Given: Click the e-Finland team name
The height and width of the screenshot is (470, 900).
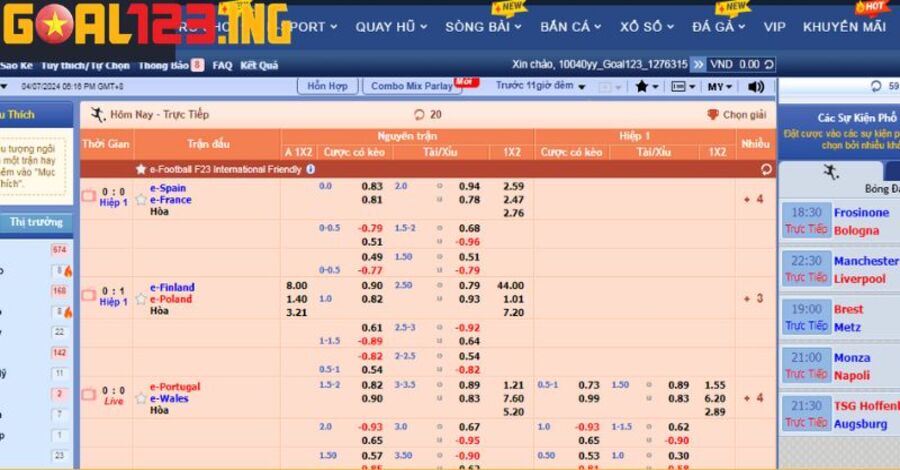Looking at the screenshot, I should click(172, 288).
